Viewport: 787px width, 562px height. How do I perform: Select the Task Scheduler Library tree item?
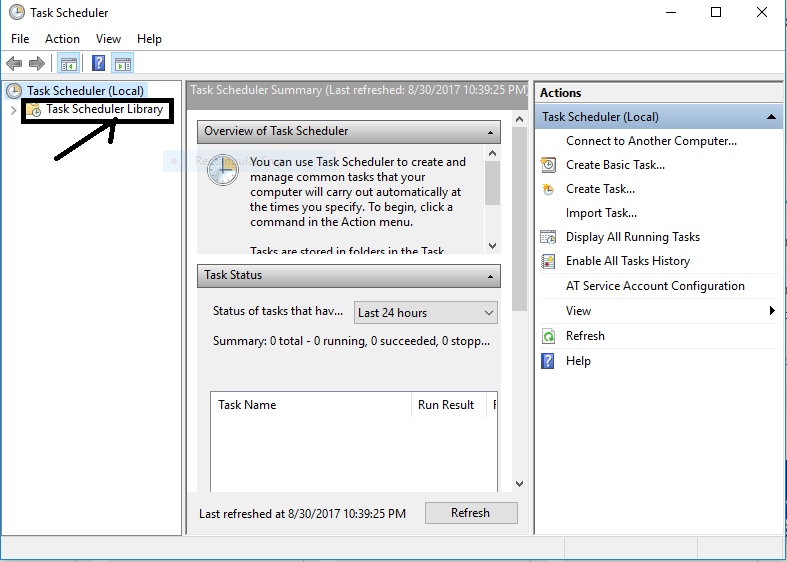click(104, 109)
